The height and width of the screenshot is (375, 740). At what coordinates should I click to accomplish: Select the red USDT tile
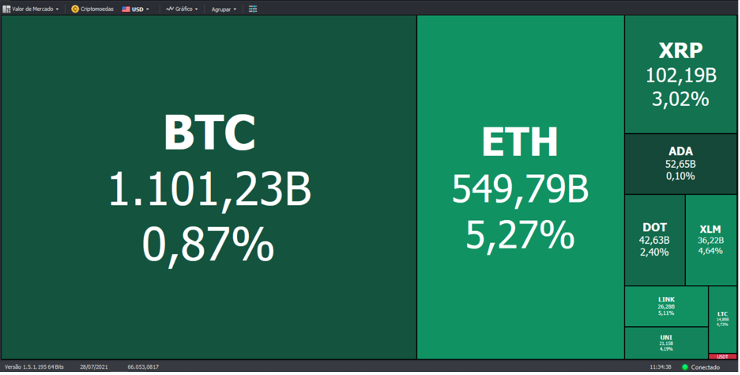(723, 357)
